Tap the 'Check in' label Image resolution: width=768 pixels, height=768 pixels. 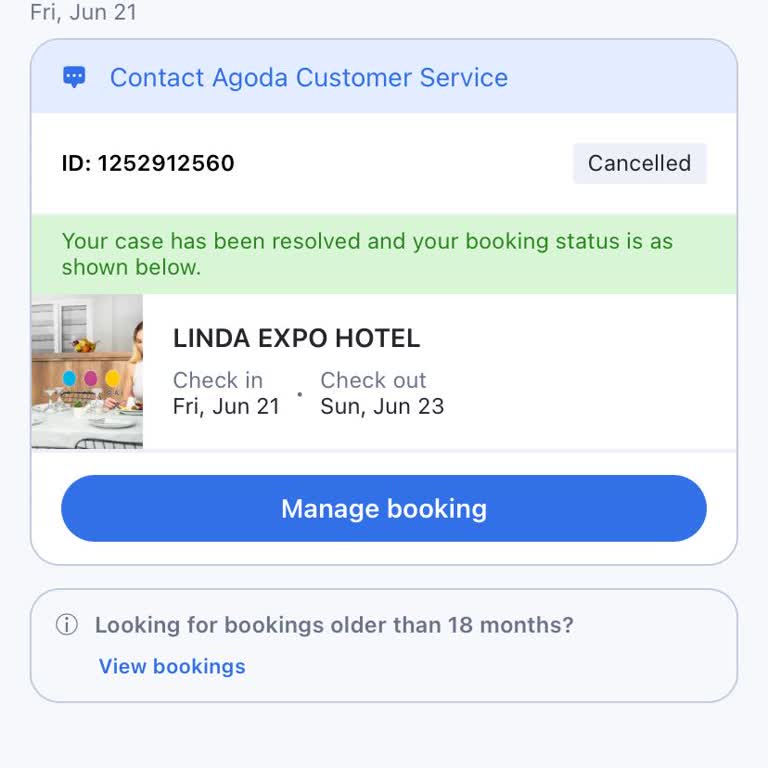[x=218, y=380]
